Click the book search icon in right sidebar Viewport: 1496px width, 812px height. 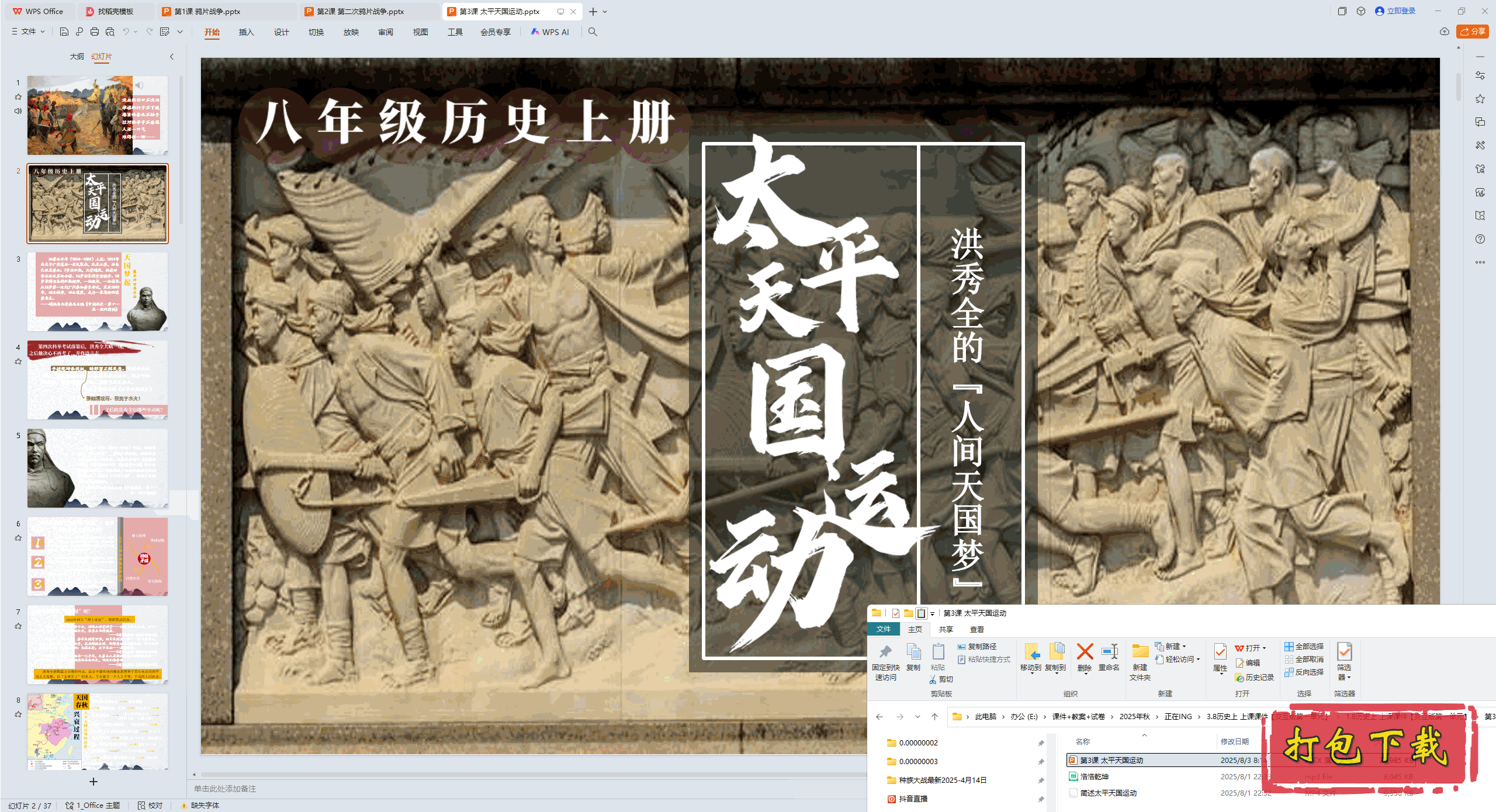[x=1480, y=216]
